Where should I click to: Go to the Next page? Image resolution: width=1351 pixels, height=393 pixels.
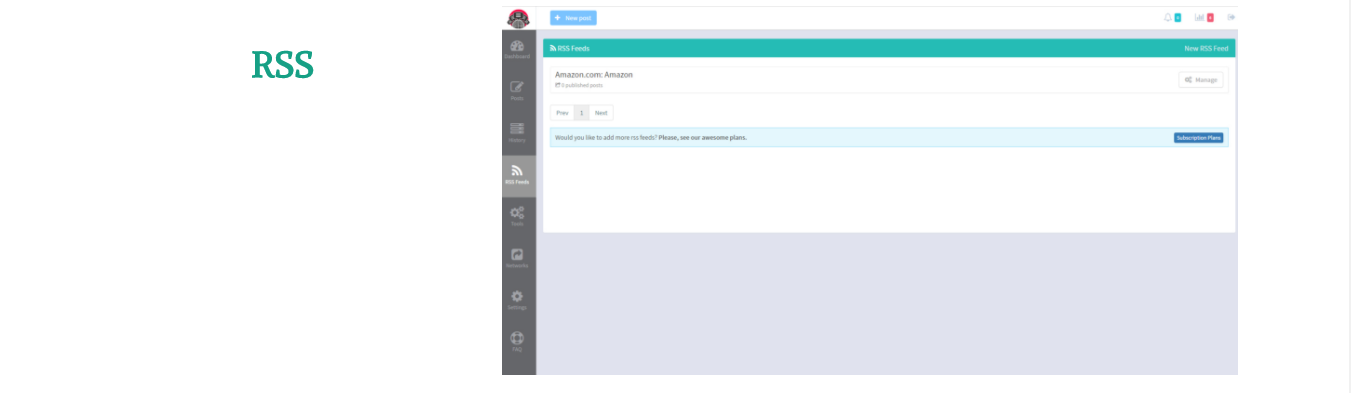(601, 113)
